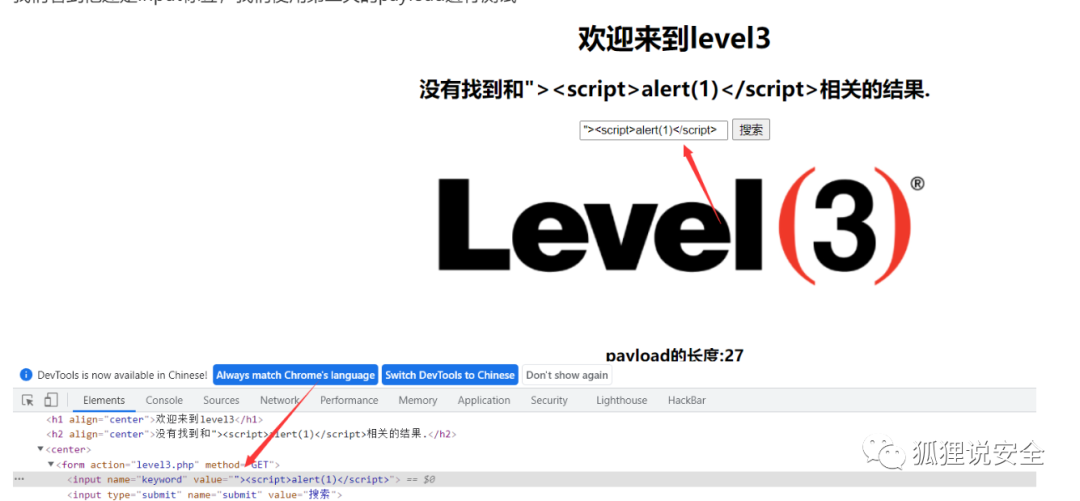Open the Lighthouse tab

click(x=621, y=400)
